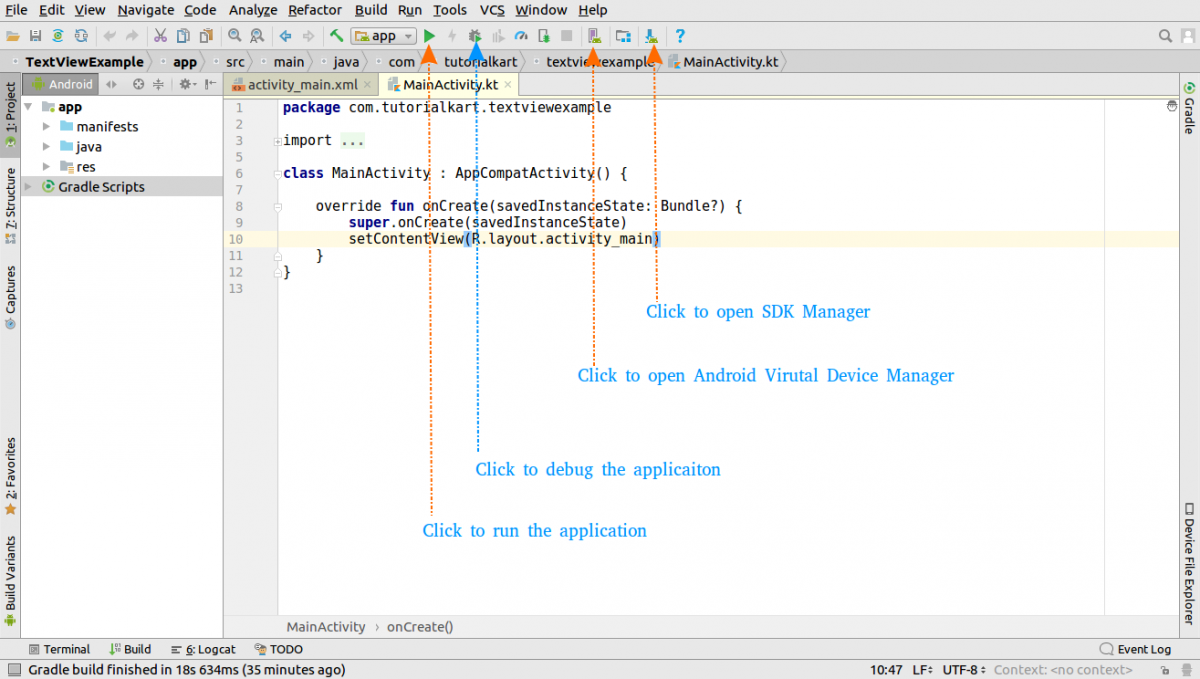The width and height of the screenshot is (1200, 679).
Task: Expand the Gradle Scripts node
Action: tap(29, 187)
